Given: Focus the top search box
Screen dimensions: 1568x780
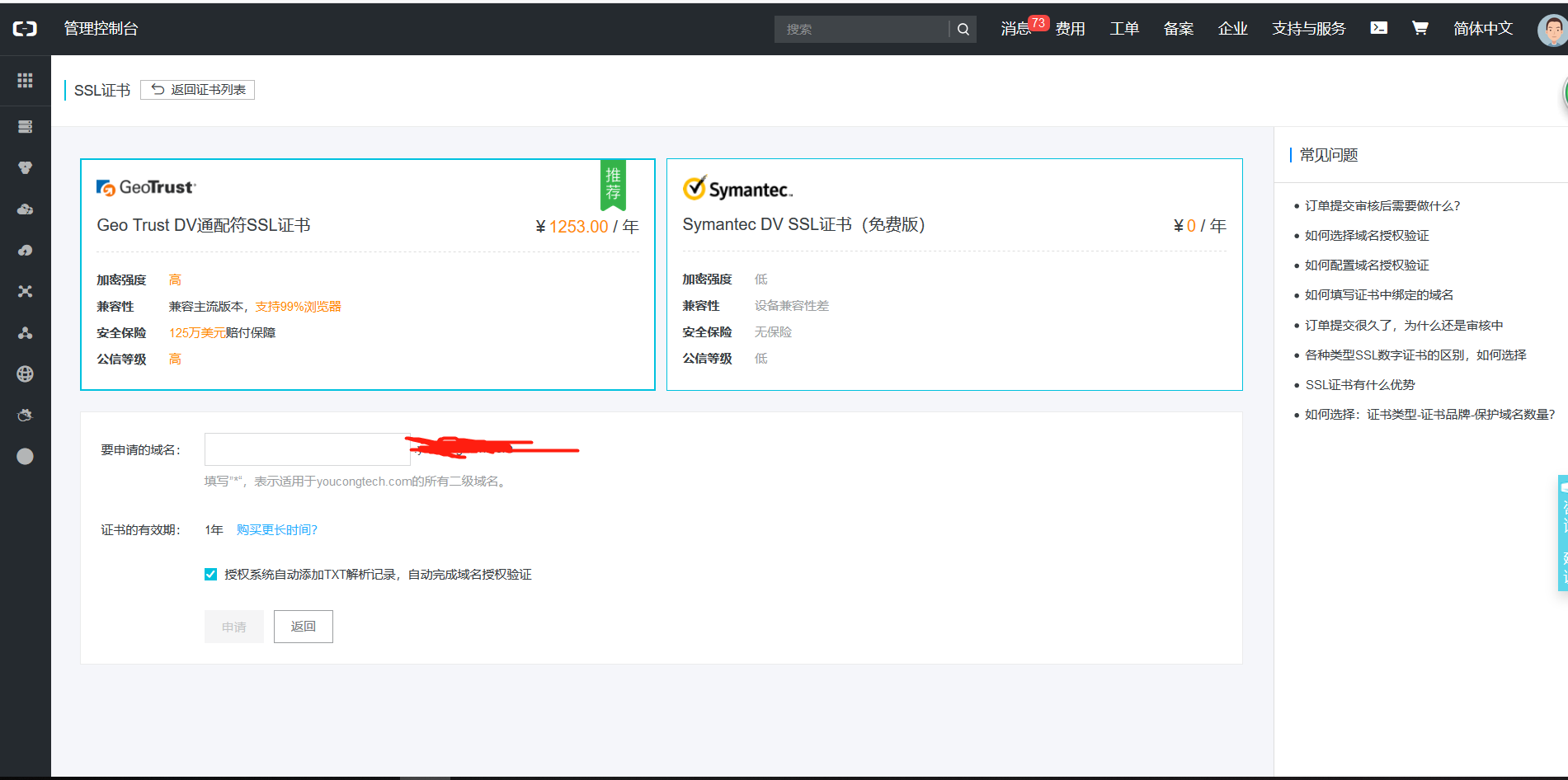Looking at the screenshot, I should (x=861, y=29).
